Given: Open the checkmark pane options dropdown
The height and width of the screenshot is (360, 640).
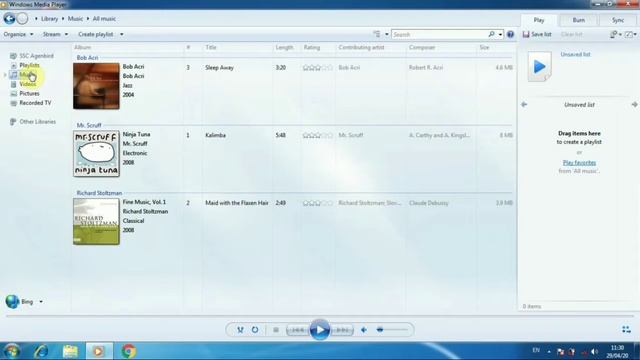Looking at the screenshot, I should (x=631, y=34).
